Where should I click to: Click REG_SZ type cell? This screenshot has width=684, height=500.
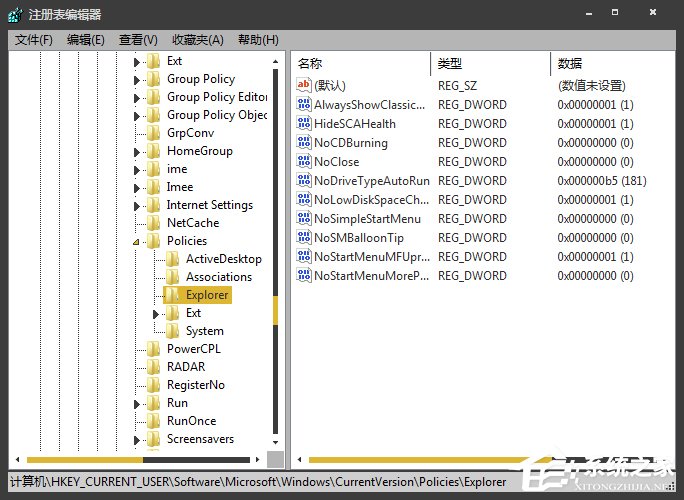click(457, 86)
